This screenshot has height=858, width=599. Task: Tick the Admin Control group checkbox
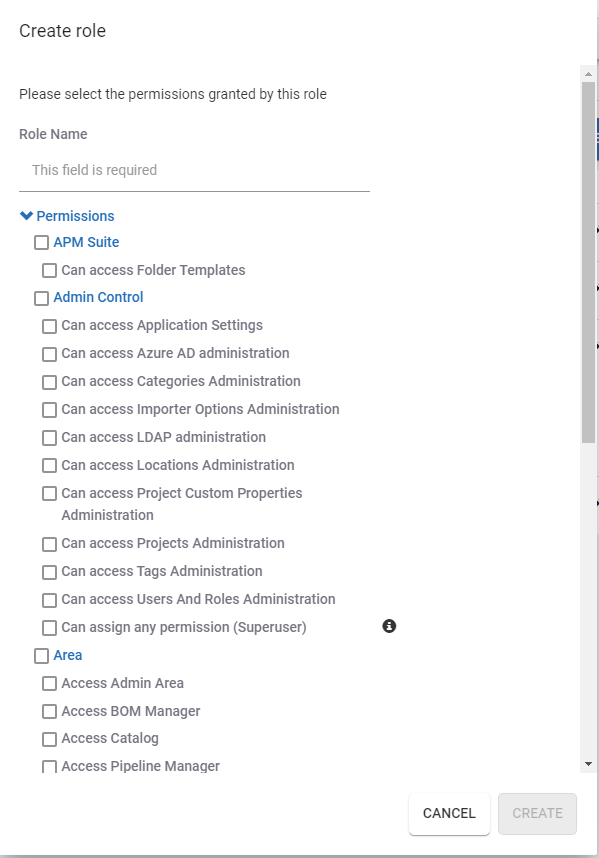41,298
